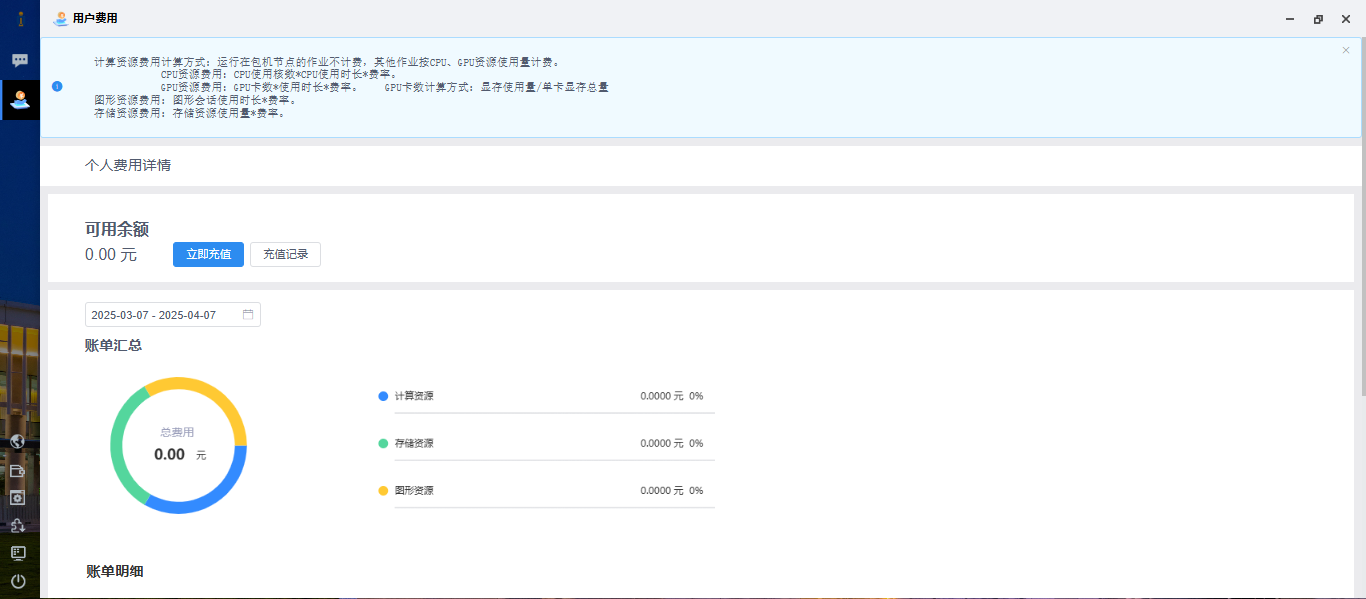Click the 计算资源 legend label
1366x599 pixels.
pyautogui.click(x=414, y=396)
